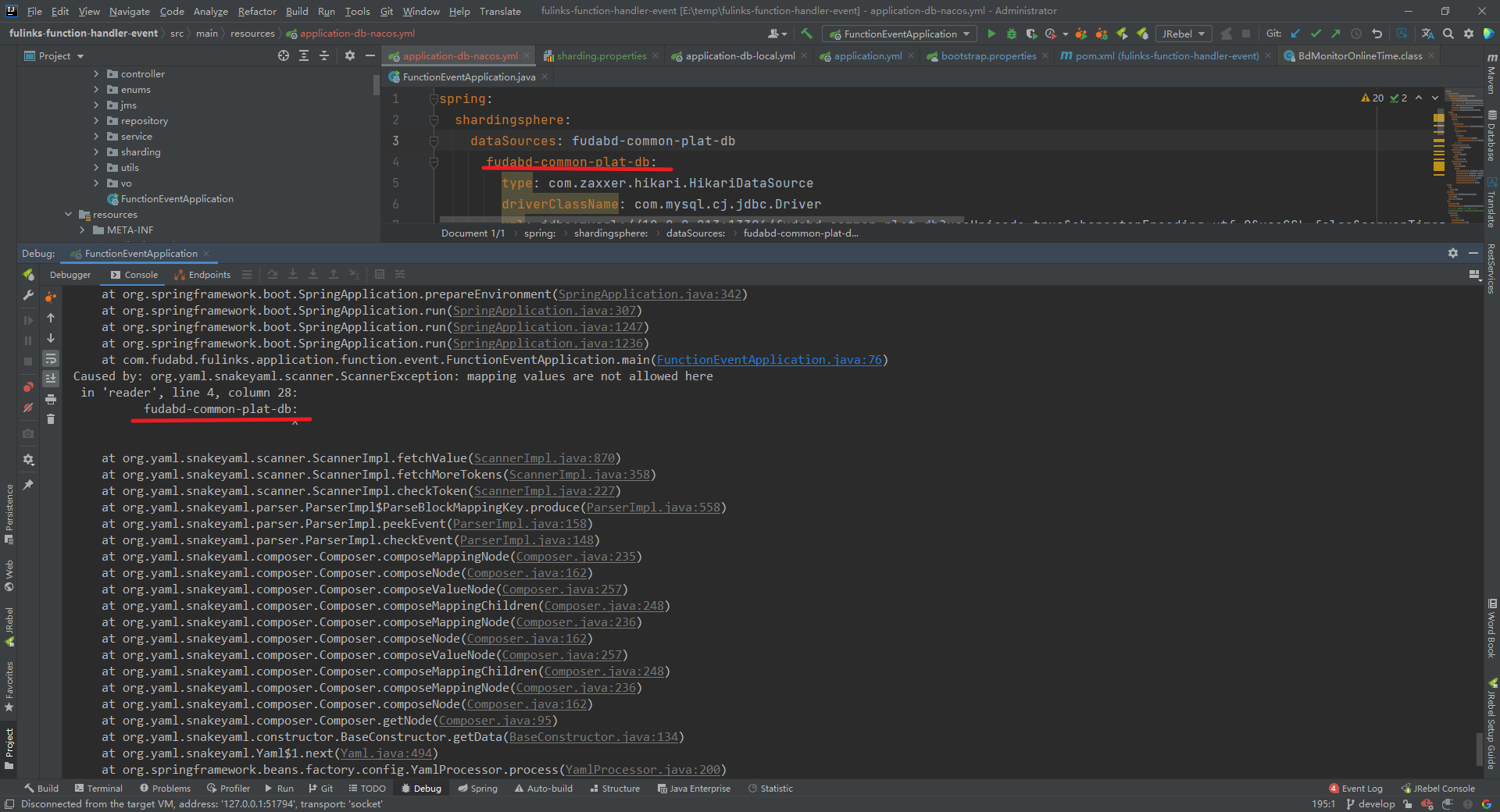View breakpoints with red double-circle icon
1500x812 pixels.
coord(29,387)
